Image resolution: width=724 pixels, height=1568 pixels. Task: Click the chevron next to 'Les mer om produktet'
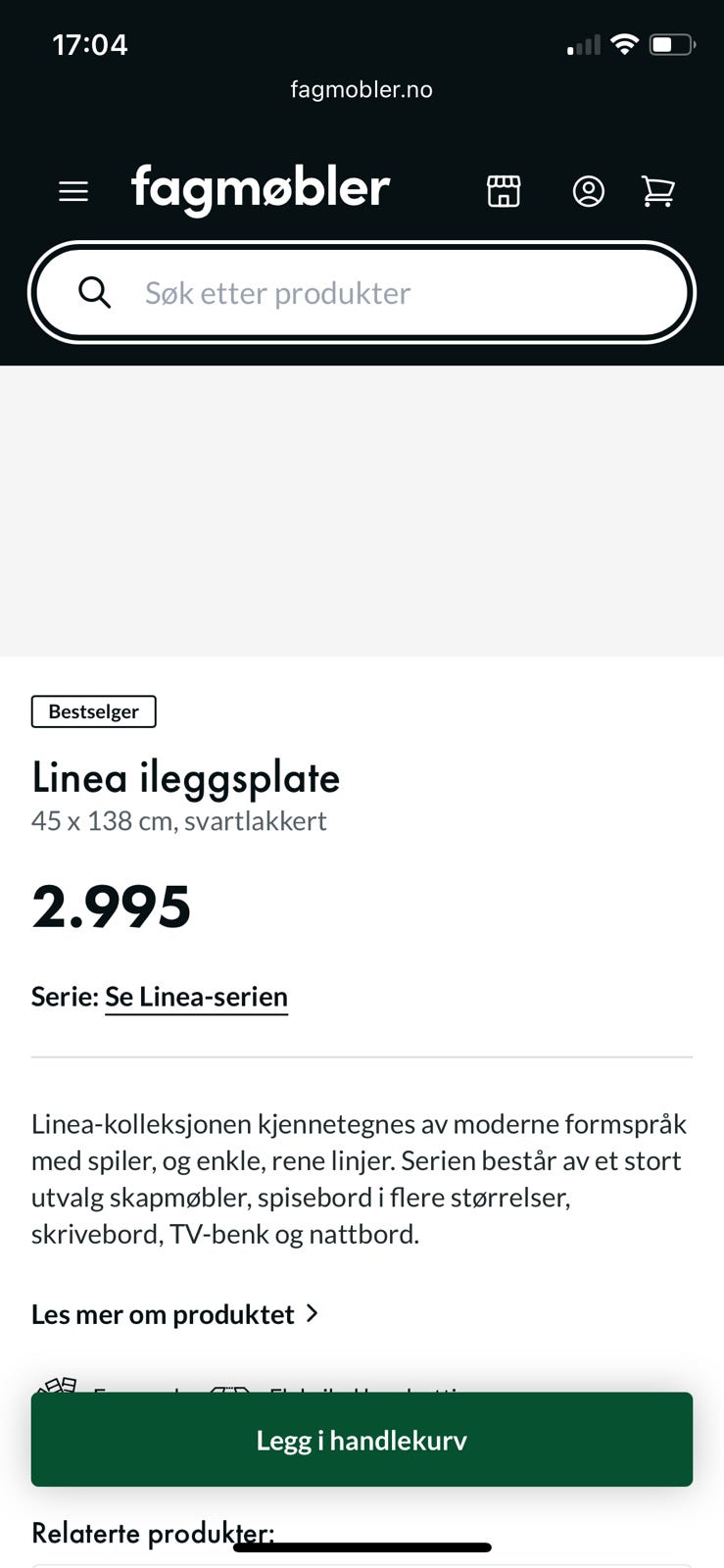tap(313, 1313)
